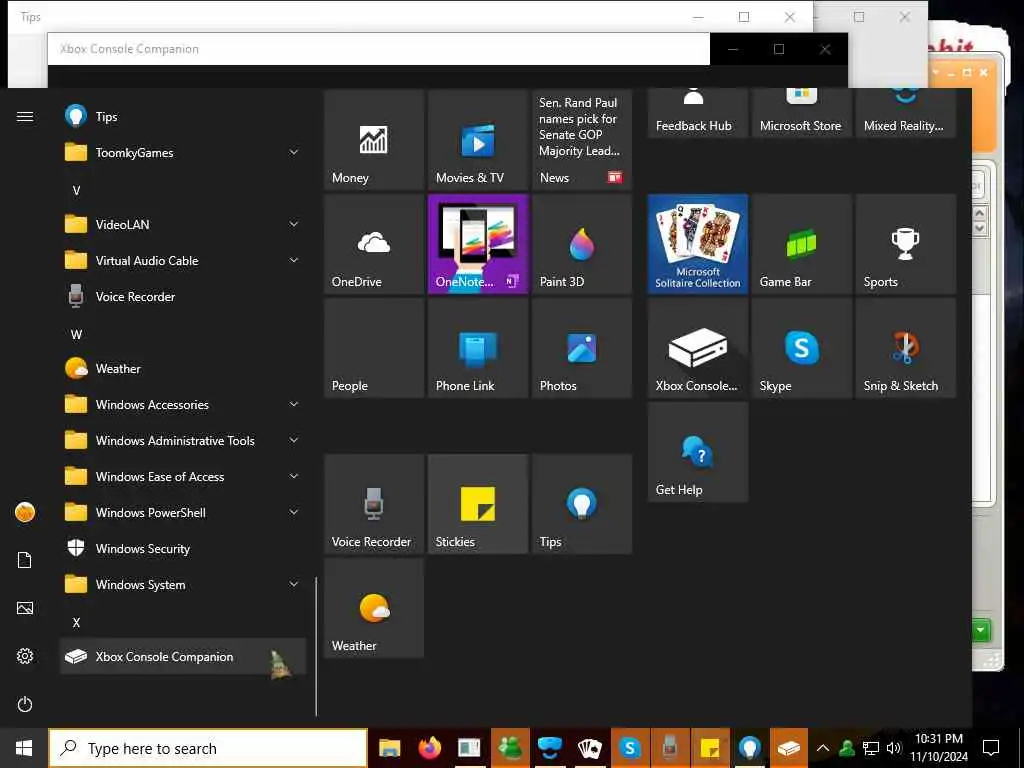The height and width of the screenshot is (768, 1024).
Task: Open the News live tile
Action: [x=581, y=139]
